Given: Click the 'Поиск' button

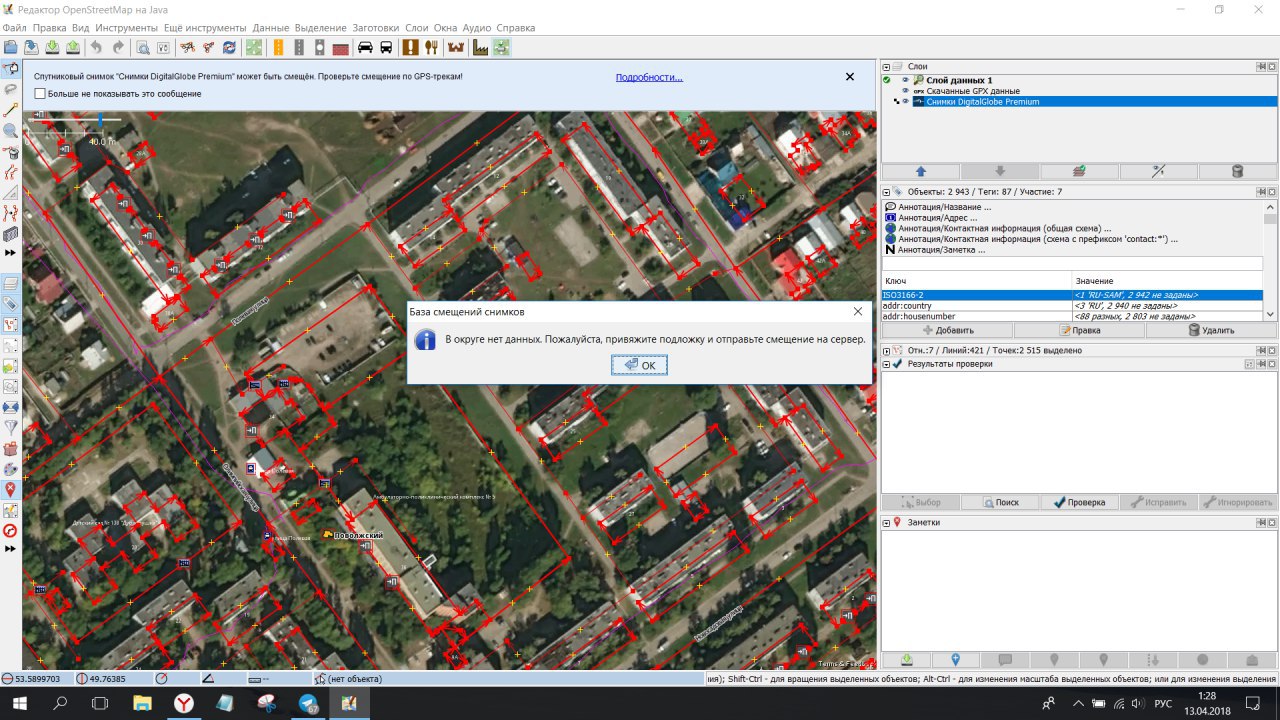Looking at the screenshot, I should 1000,502.
